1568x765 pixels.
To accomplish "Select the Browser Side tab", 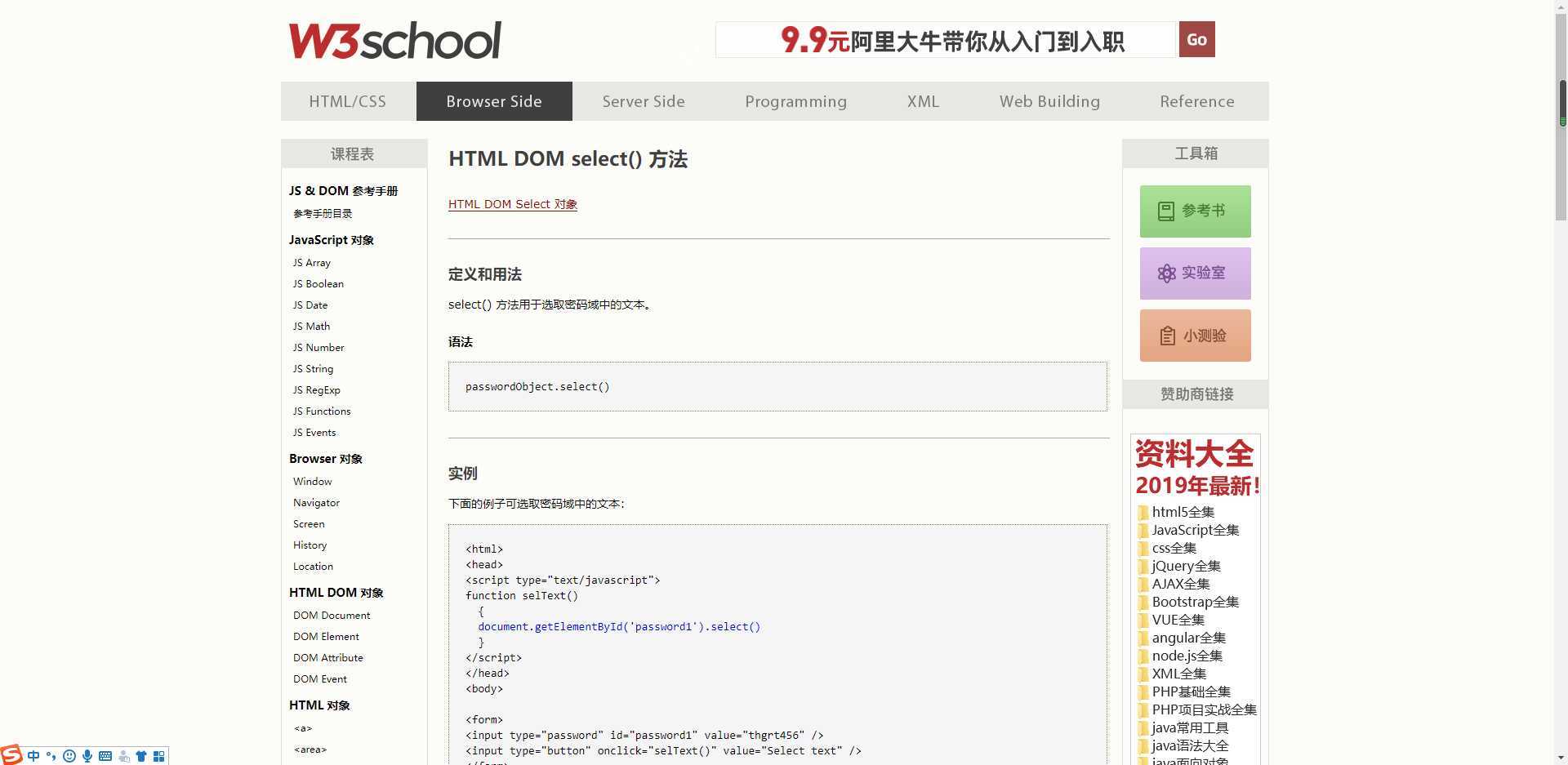I will [x=494, y=101].
